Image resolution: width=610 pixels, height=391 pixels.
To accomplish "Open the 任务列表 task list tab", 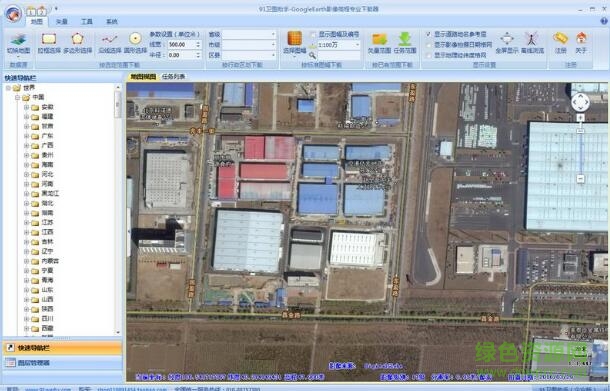I will (x=174, y=77).
